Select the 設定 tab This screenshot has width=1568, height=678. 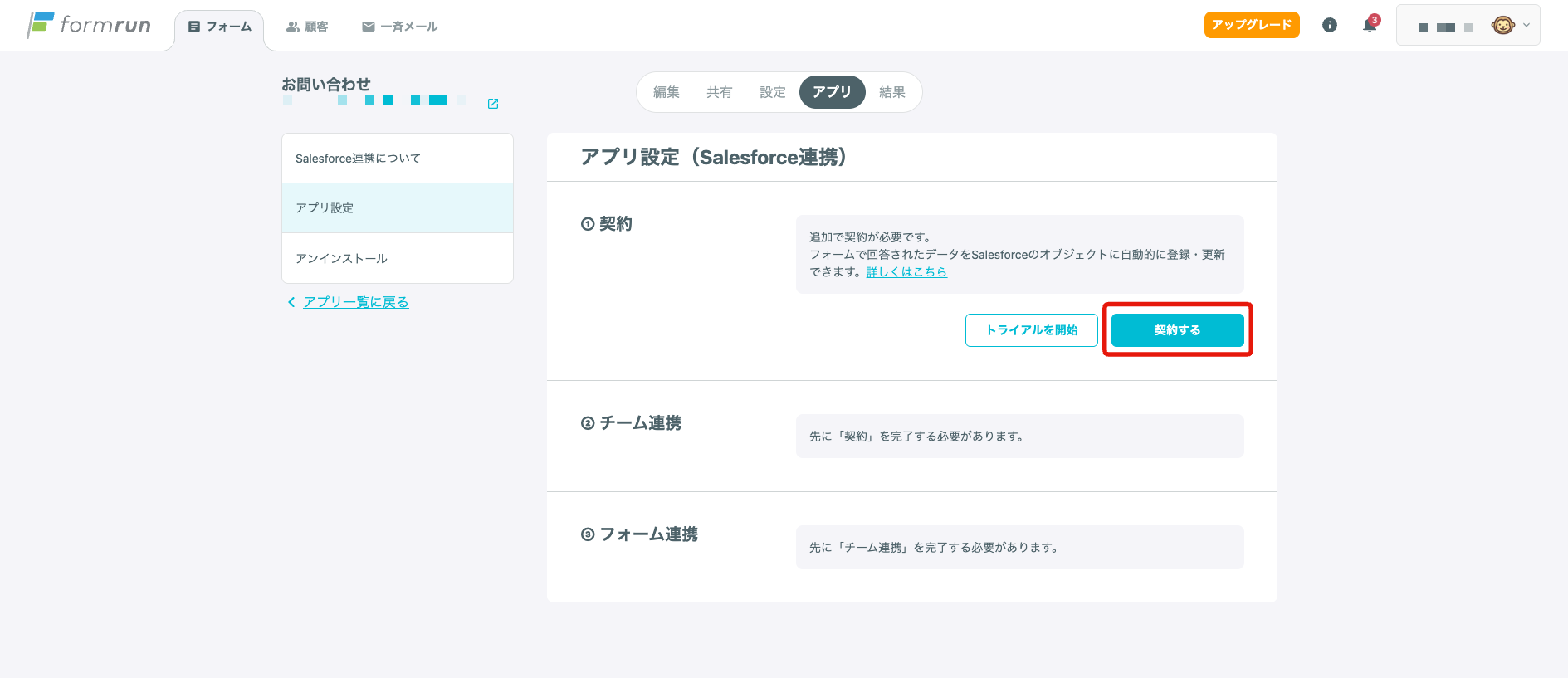[x=773, y=92]
